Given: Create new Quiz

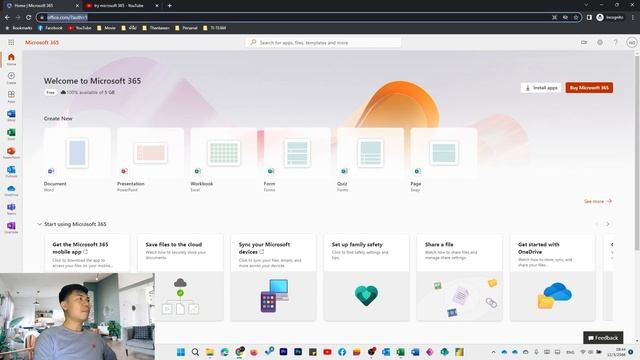Looking at the screenshot, I should pos(370,160).
